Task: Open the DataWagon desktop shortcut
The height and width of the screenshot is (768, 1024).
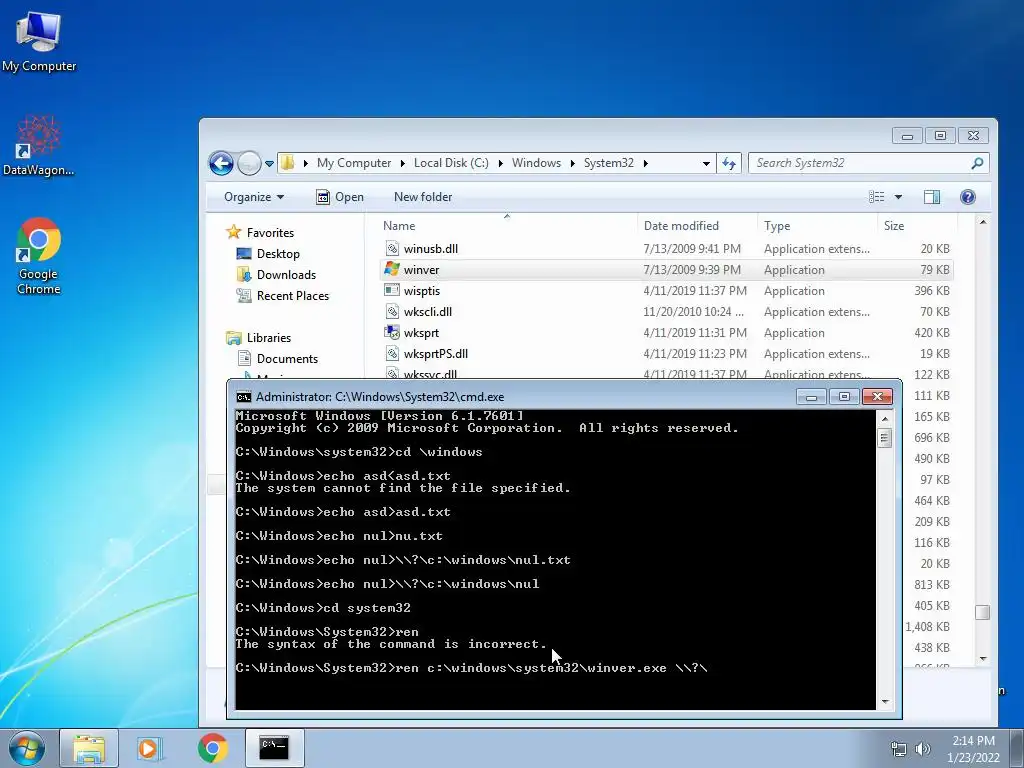Action: [39, 145]
